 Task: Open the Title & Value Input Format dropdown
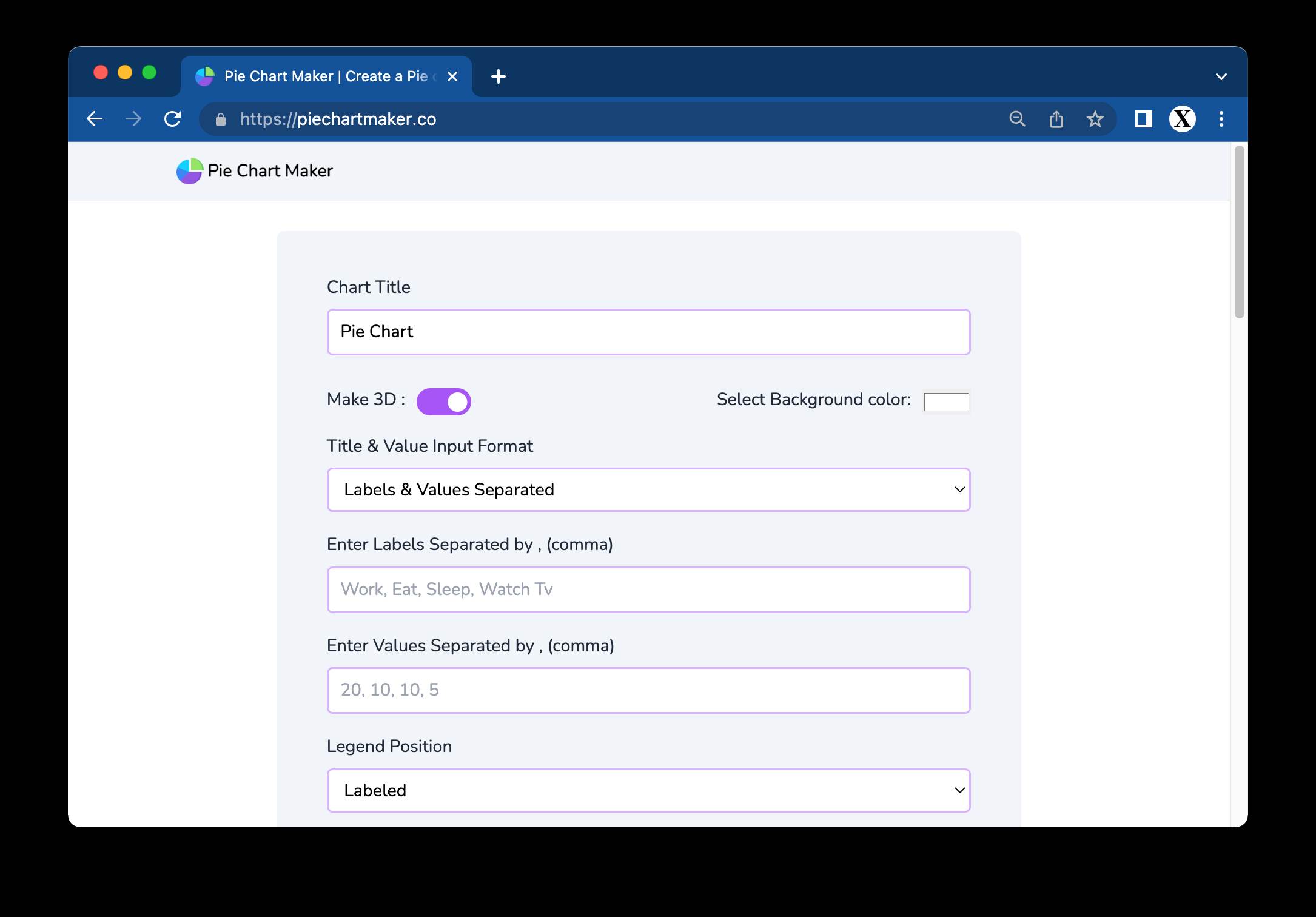tap(648, 489)
